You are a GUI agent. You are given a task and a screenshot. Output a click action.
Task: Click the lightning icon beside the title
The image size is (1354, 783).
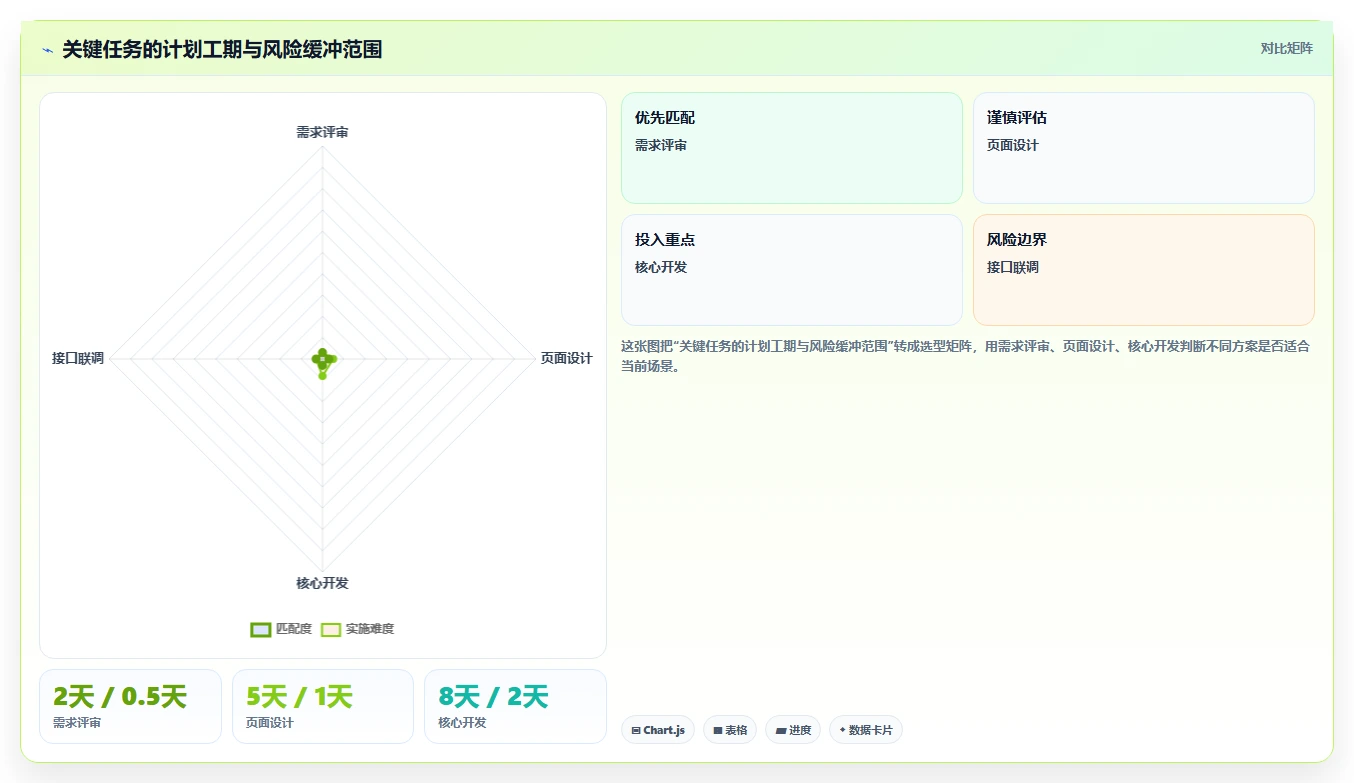(x=48, y=50)
